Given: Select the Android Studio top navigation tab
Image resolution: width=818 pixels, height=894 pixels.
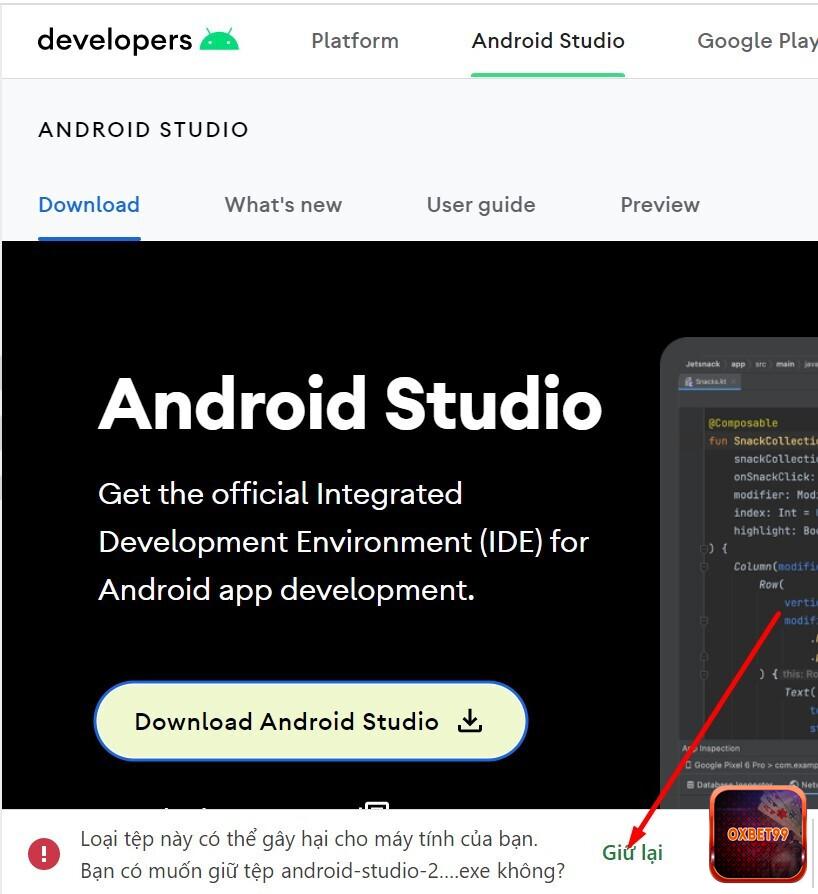Looking at the screenshot, I should pyautogui.click(x=548, y=41).
